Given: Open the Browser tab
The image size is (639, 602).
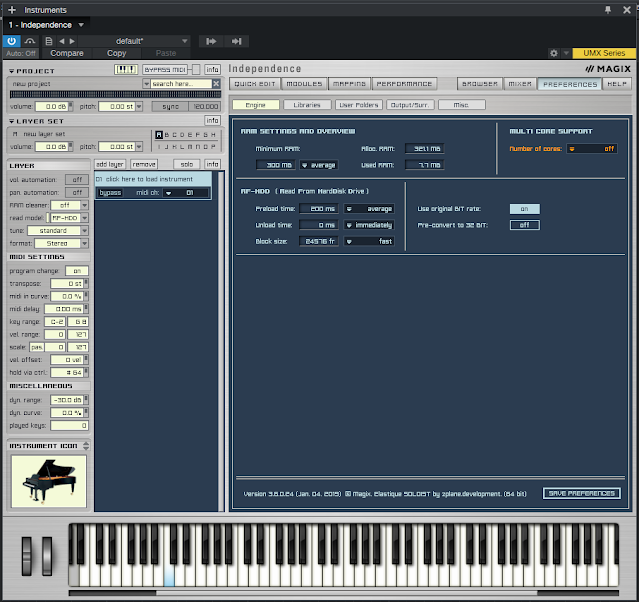Looking at the screenshot, I should [480, 84].
